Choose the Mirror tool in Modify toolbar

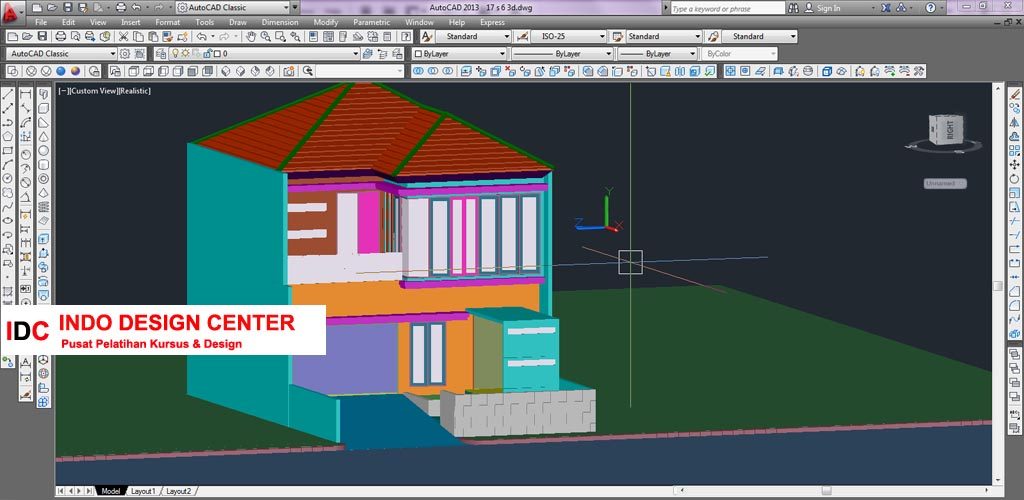point(1014,122)
